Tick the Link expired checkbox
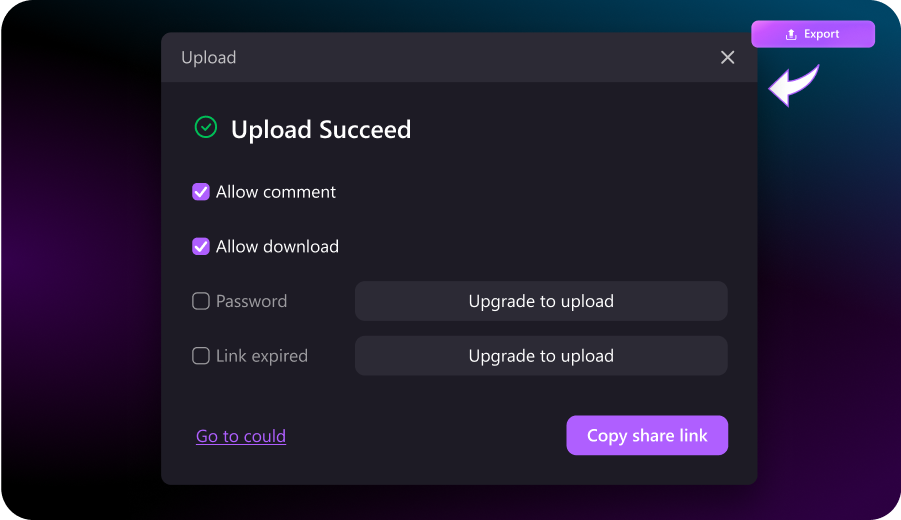The height and width of the screenshot is (520, 901). coord(201,356)
